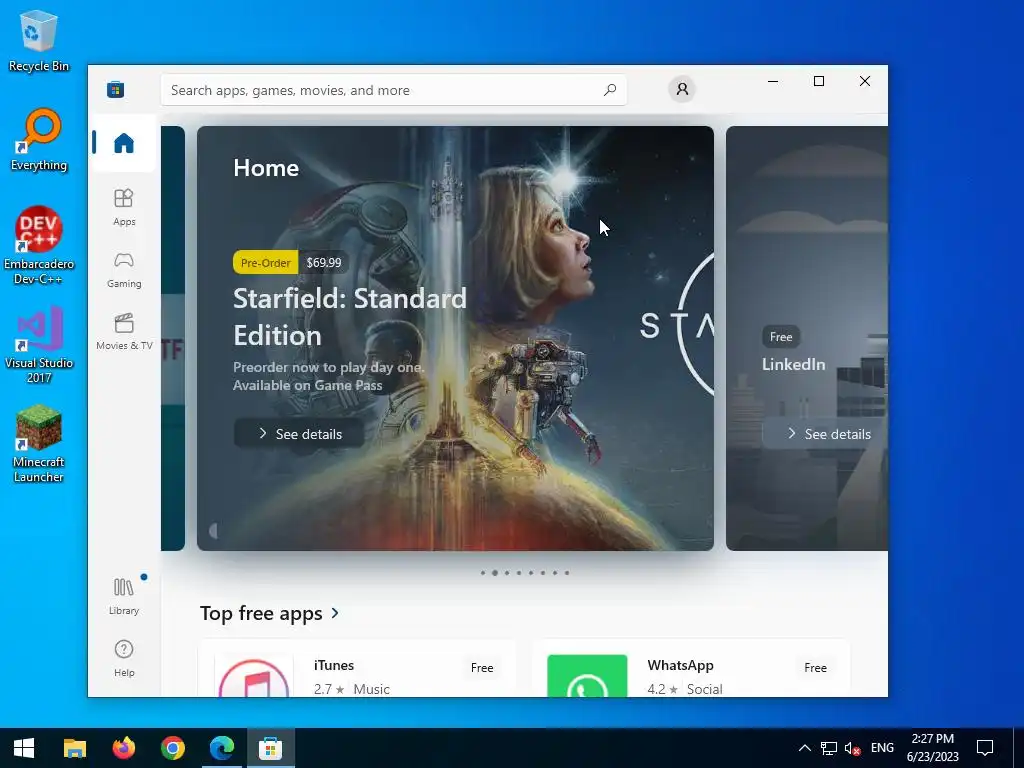Open Embarcadero Dev-C++ desktop shortcut
The height and width of the screenshot is (768, 1024).
[39, 246]
